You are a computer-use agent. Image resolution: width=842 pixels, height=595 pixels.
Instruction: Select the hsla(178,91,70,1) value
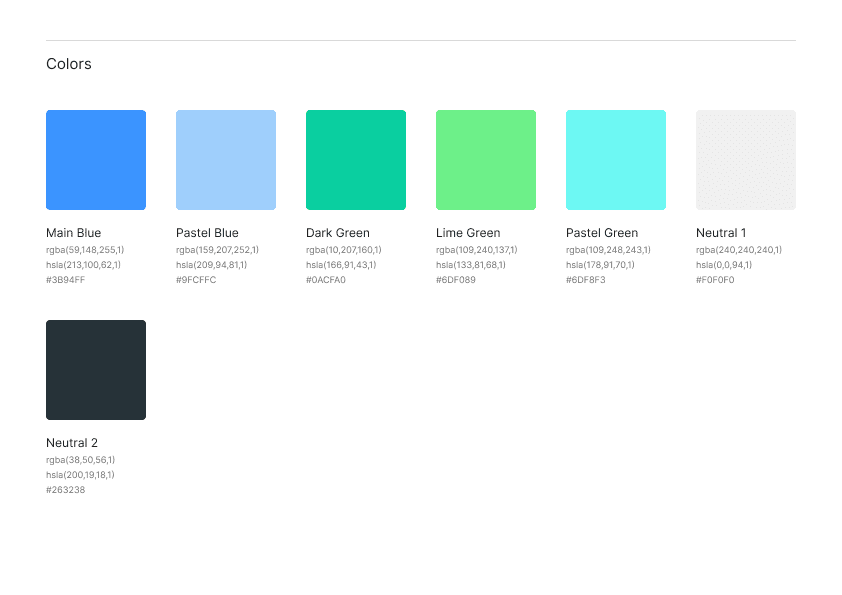click(600, 265)
